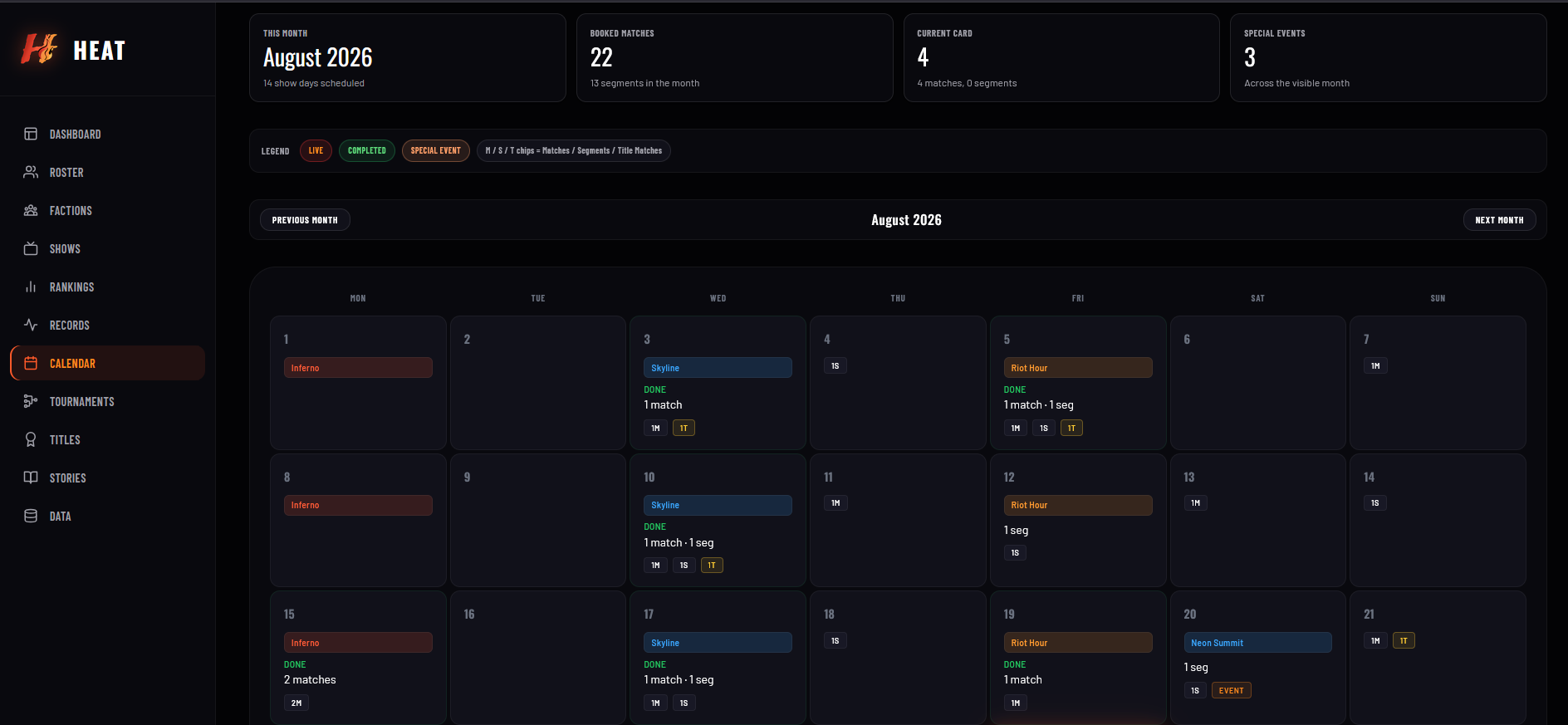The height and width of the screenshot is (725, 1568).
Task: Open Riot Hour show on August 19
Action: (1078, 643)
